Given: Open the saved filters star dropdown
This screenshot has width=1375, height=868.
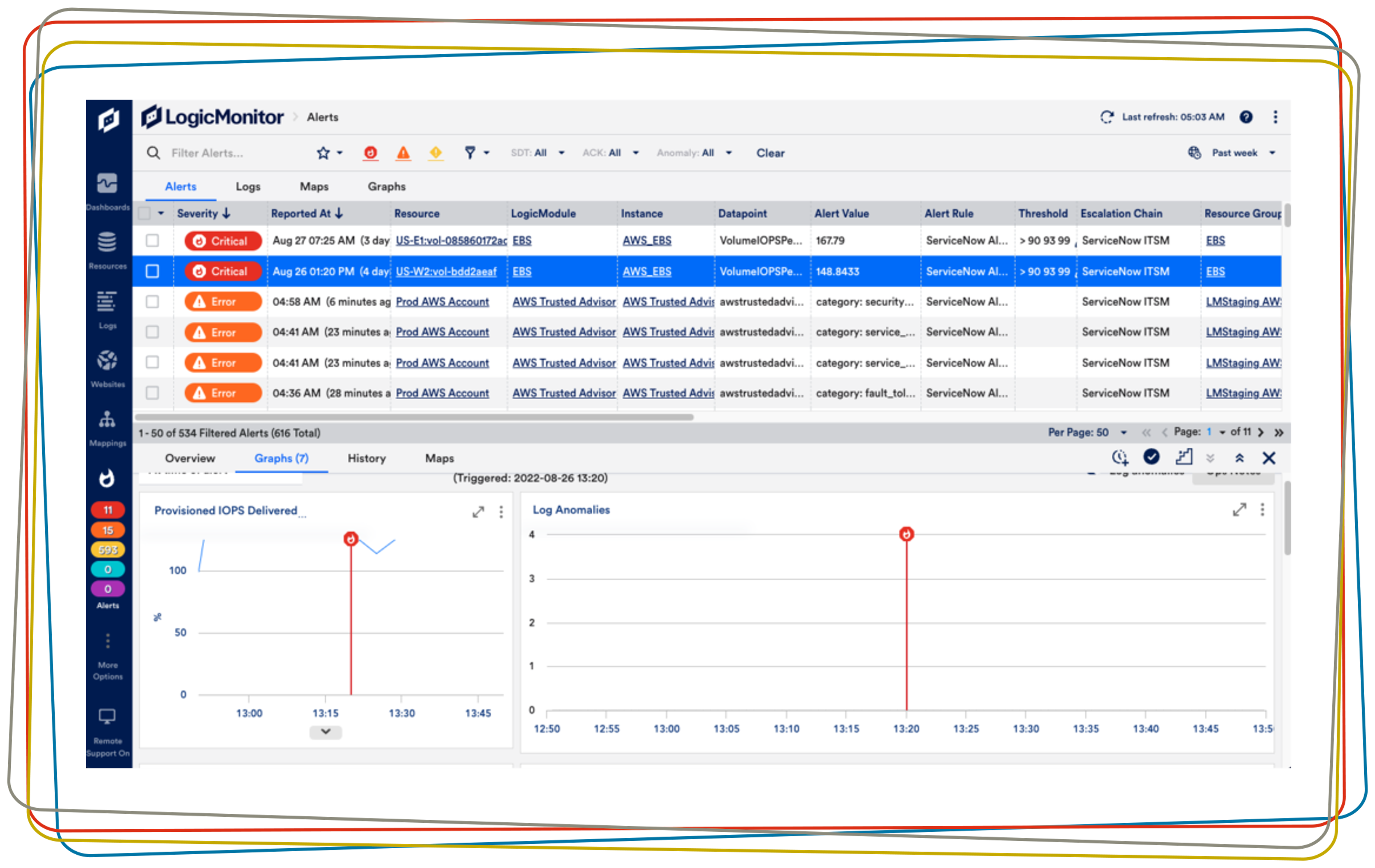Looking at the screenshot, I should [330, 153].
